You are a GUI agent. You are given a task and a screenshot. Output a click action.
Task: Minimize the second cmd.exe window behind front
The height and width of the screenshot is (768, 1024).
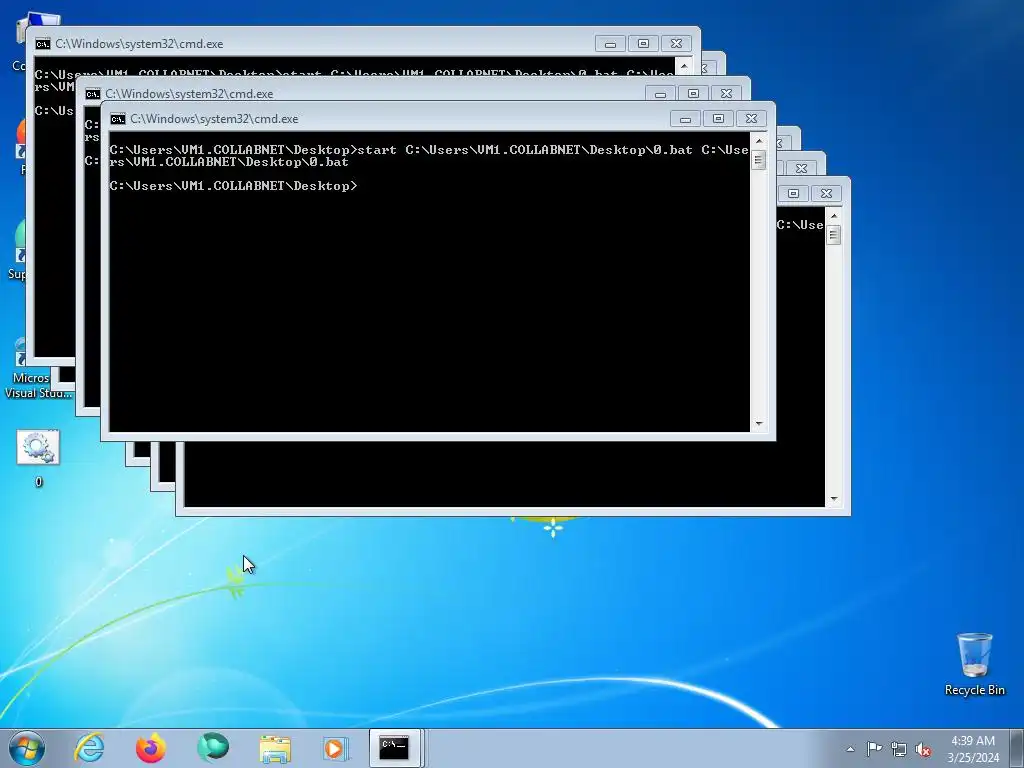pos(660,94)
